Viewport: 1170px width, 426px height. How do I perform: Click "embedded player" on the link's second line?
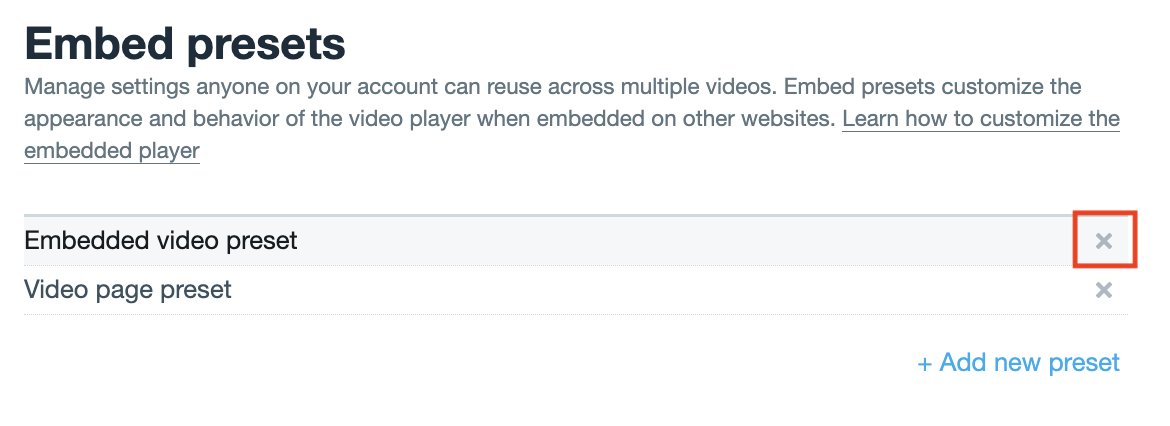(111, 151)
